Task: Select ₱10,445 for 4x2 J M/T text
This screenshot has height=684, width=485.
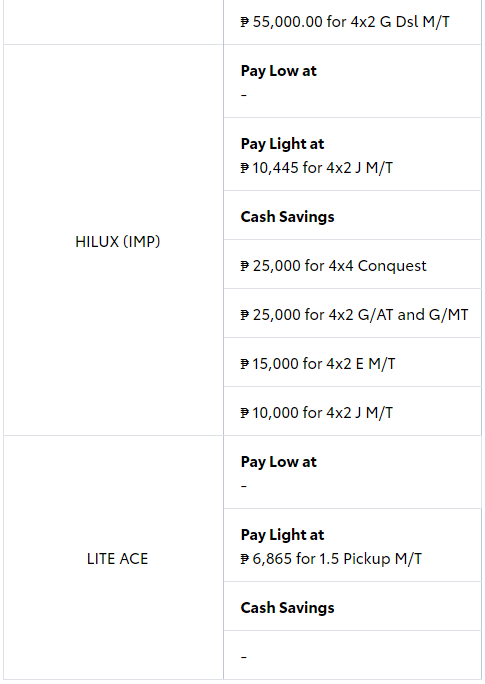Action: pos(317,168)
